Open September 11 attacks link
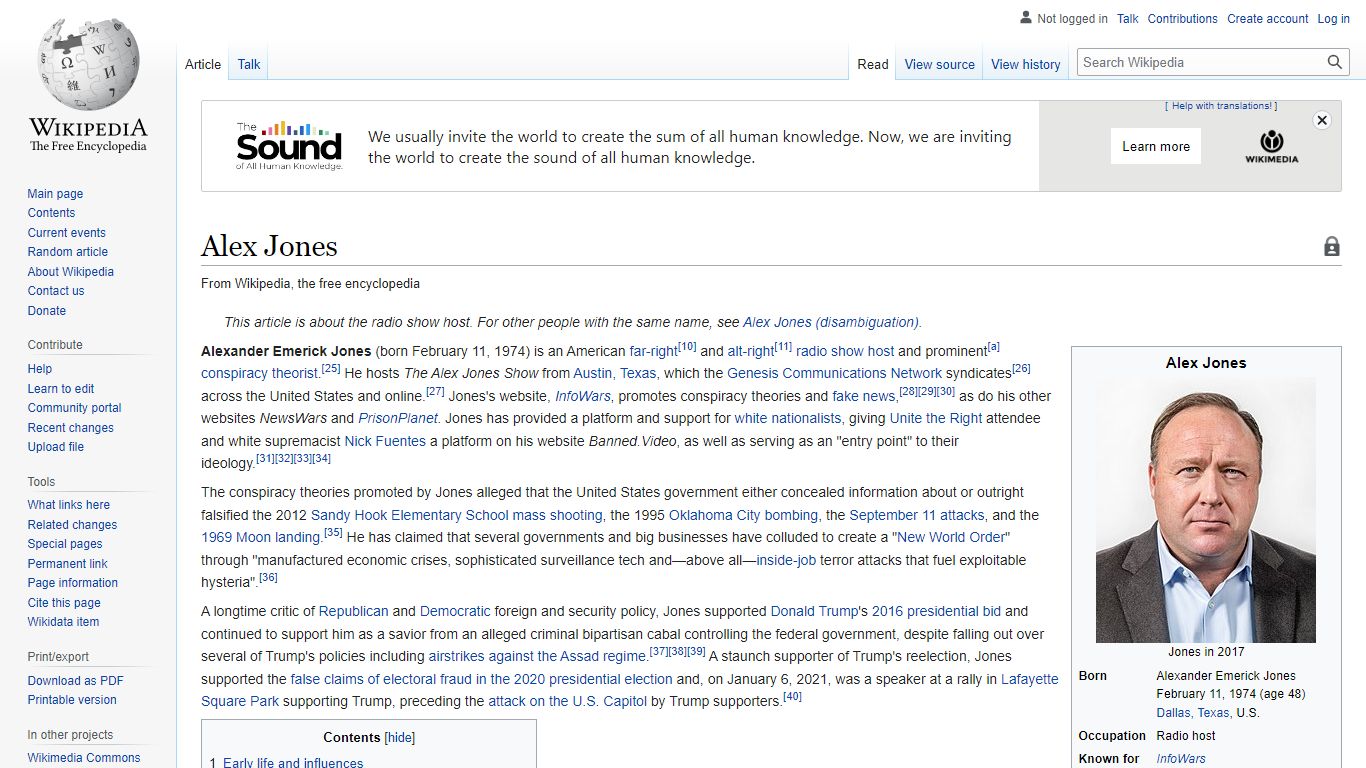 917,515
